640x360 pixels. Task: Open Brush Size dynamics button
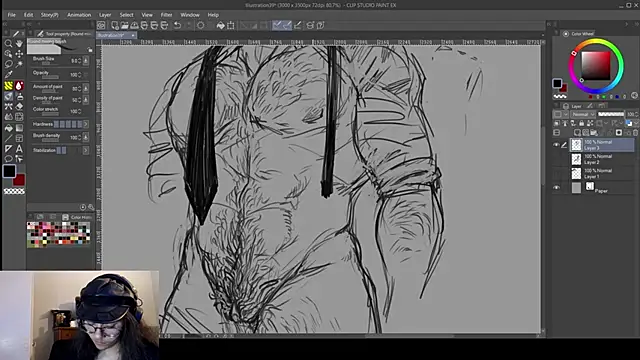point(86,60)
